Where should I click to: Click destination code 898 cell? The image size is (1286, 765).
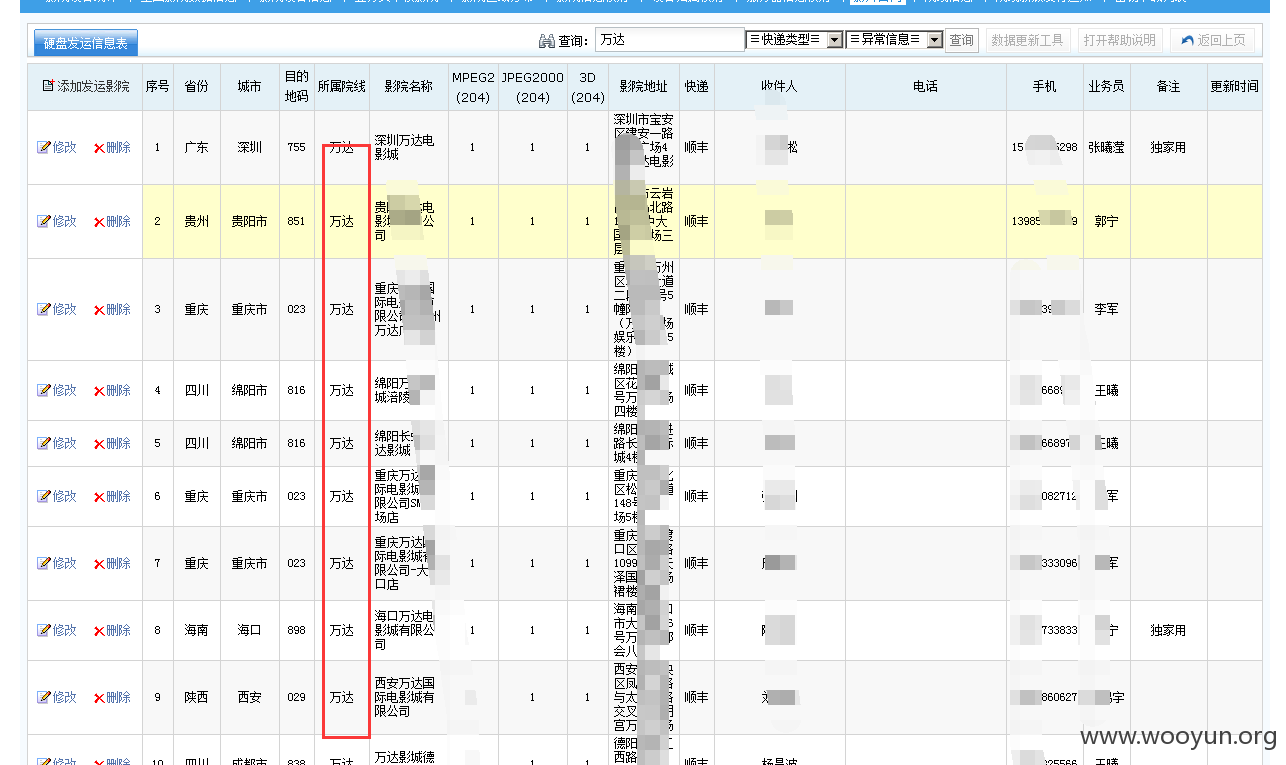click(296, 630)
